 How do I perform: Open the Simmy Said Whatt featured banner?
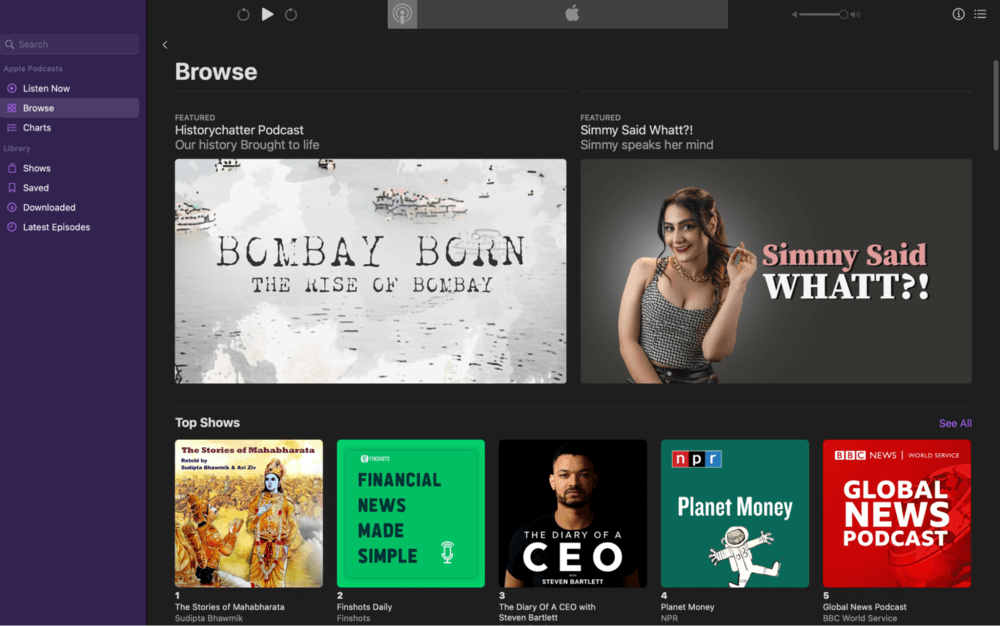tap(776, 271)
